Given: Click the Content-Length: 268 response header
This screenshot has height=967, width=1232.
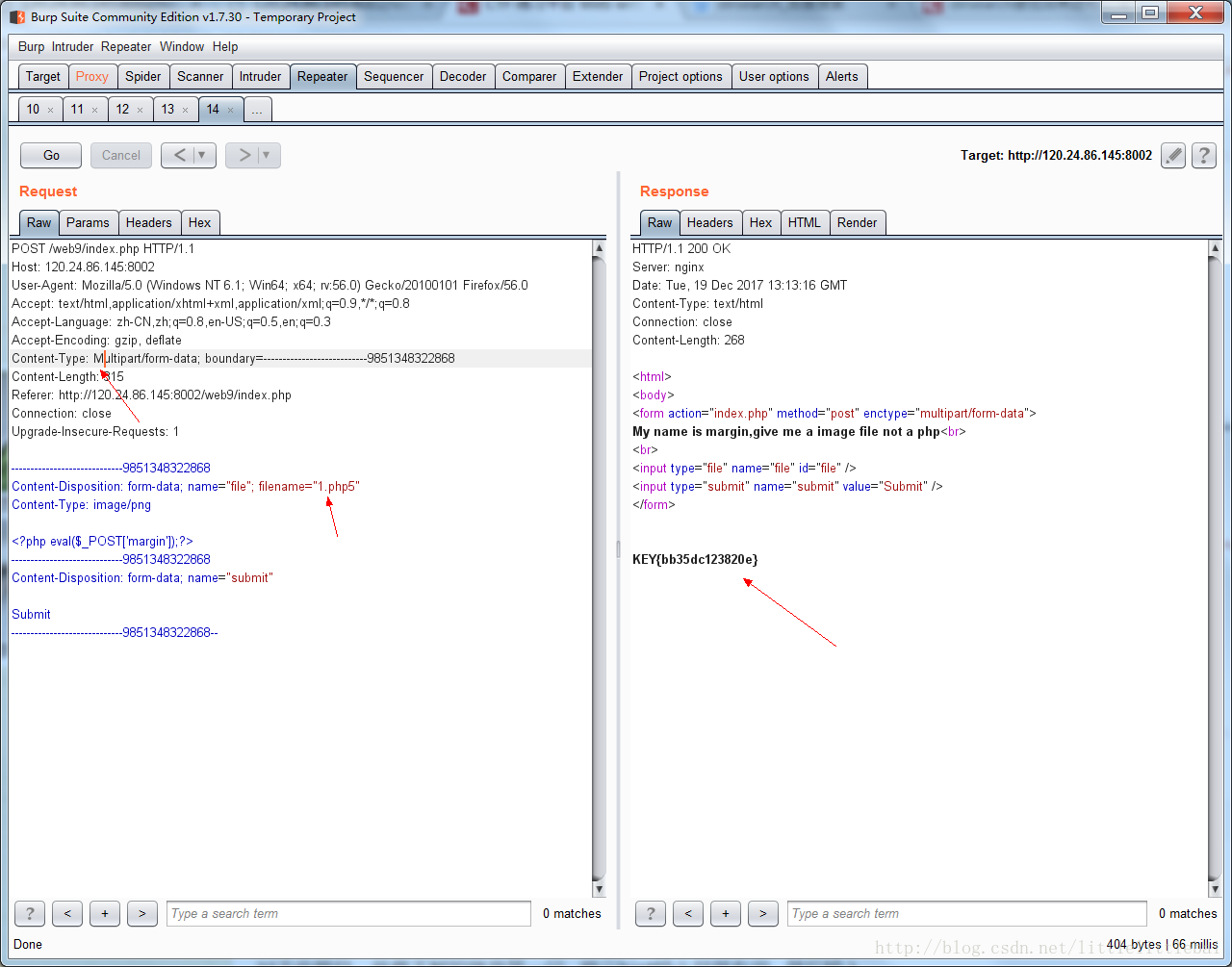Looking at the screenshot, I should [x=688, y=341].
